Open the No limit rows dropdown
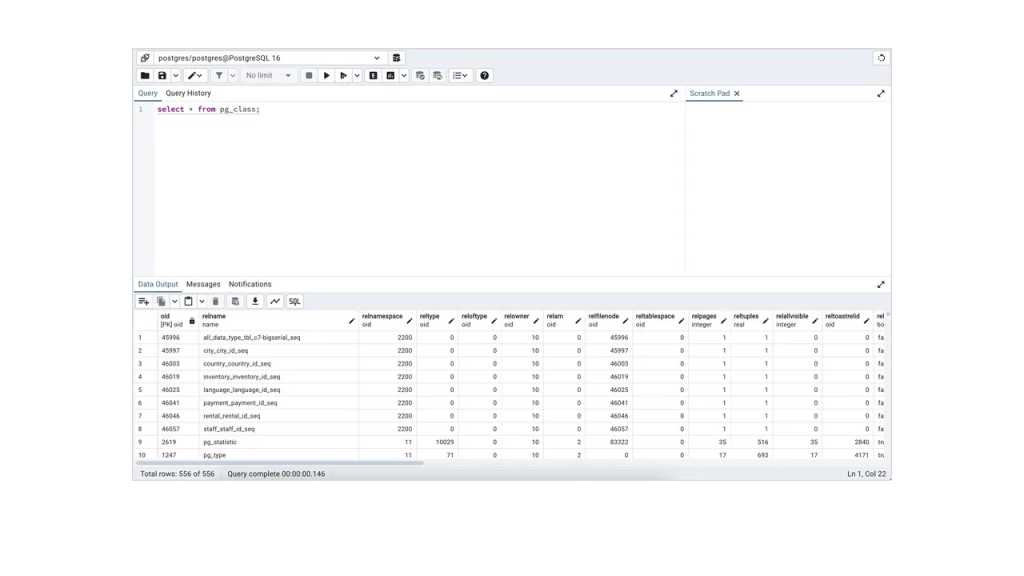 point(268,76)
